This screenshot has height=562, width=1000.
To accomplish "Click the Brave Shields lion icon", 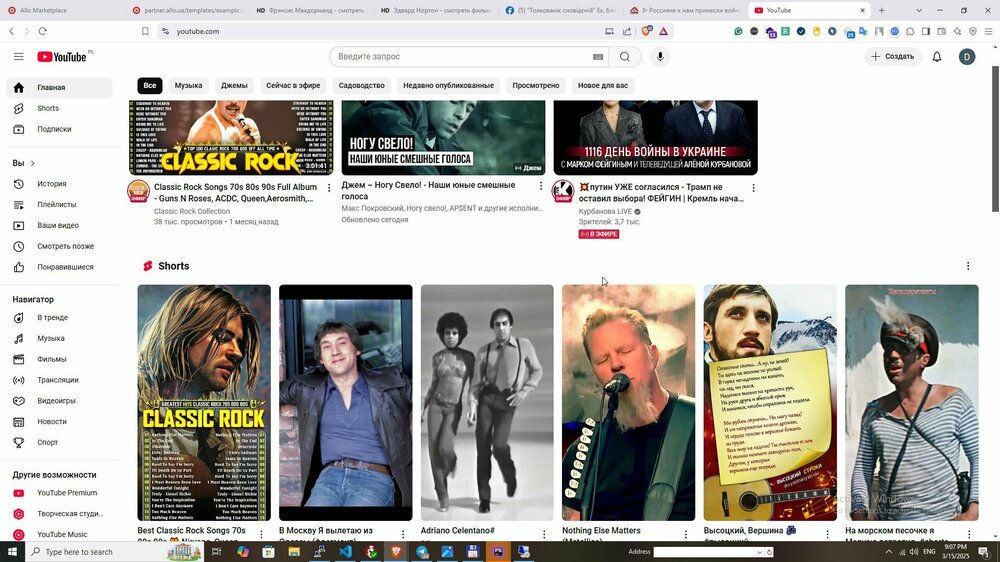I will (x=646, y=31).
